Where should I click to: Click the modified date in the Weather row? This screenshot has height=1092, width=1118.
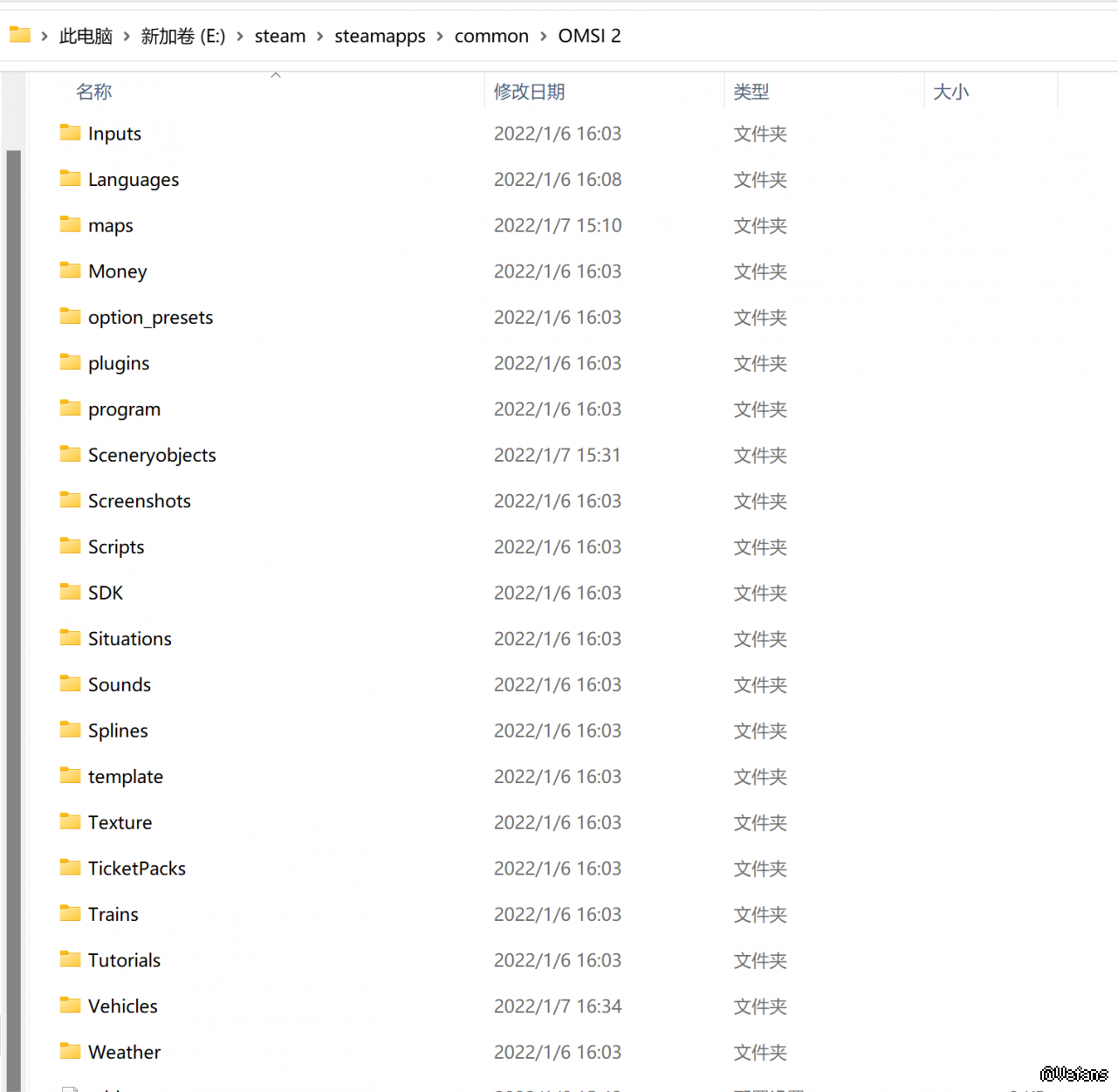tap(558, 1052)
